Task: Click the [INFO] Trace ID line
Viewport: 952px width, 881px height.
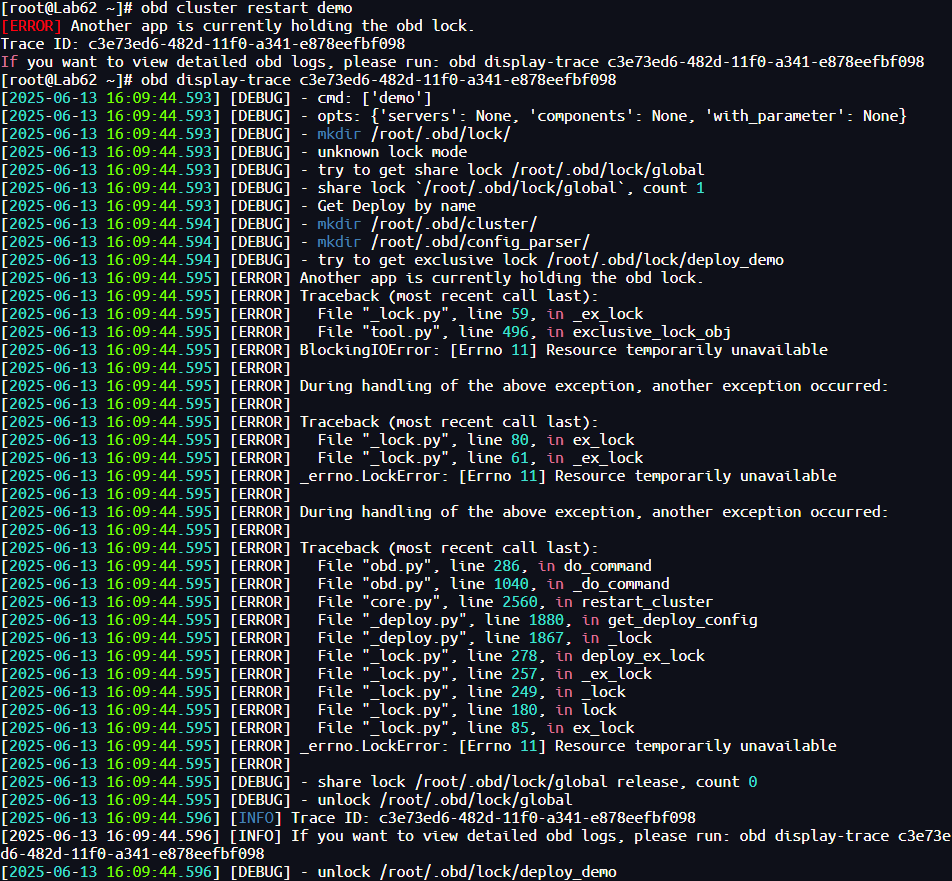Action: 348,818
